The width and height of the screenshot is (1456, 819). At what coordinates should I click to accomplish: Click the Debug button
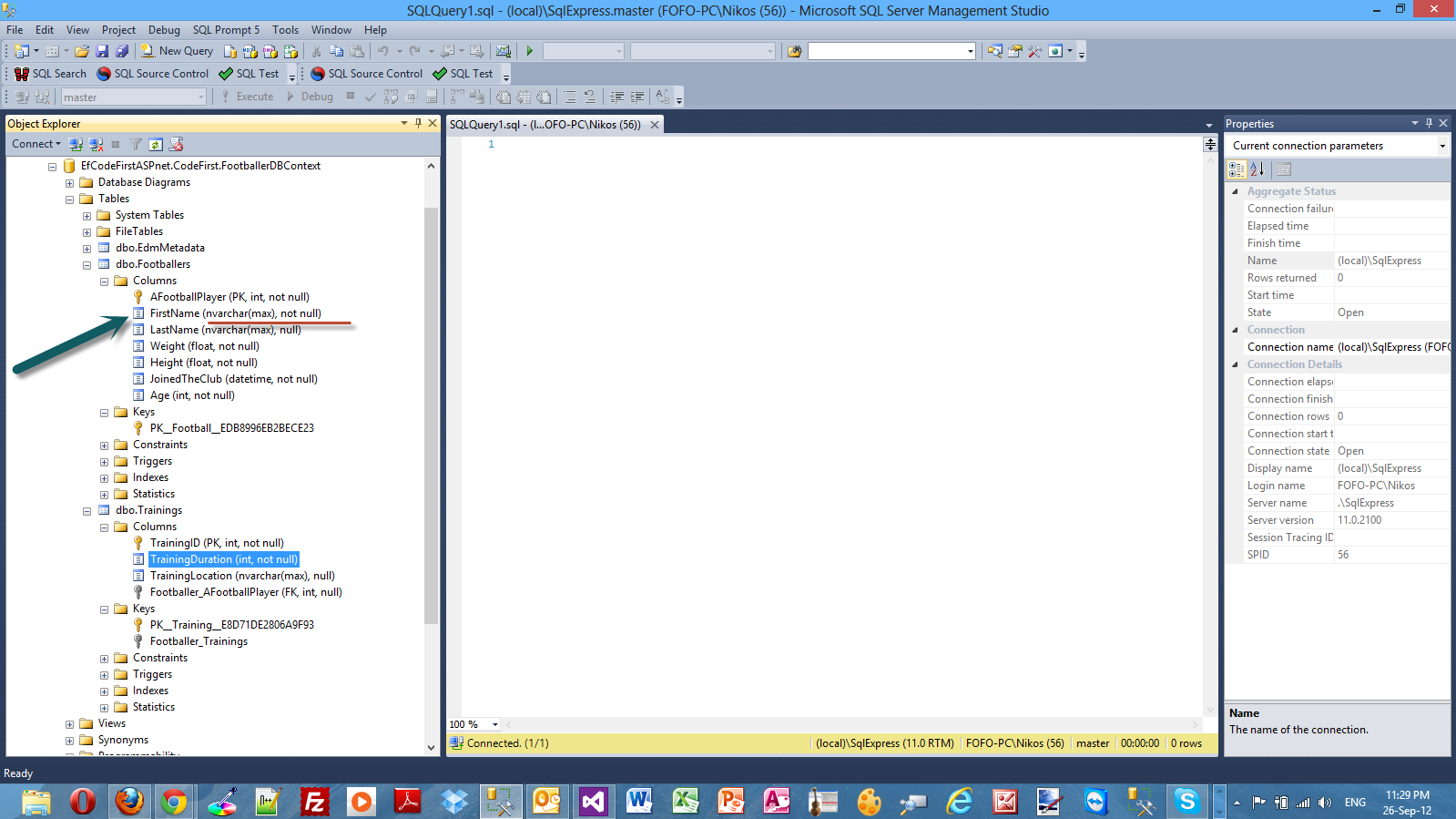click(311, 97)
